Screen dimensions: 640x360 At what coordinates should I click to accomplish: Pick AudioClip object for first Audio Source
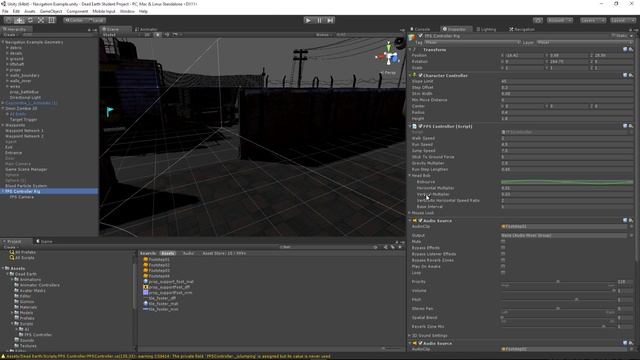coord(631,227)
